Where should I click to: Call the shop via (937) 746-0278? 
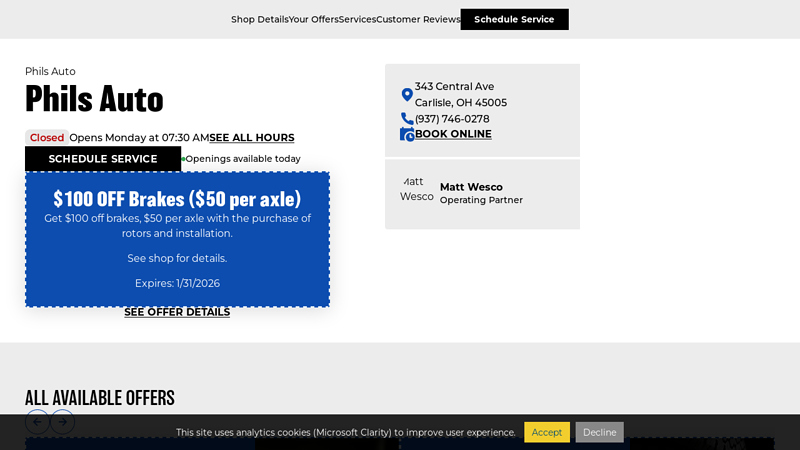(452, 119)
